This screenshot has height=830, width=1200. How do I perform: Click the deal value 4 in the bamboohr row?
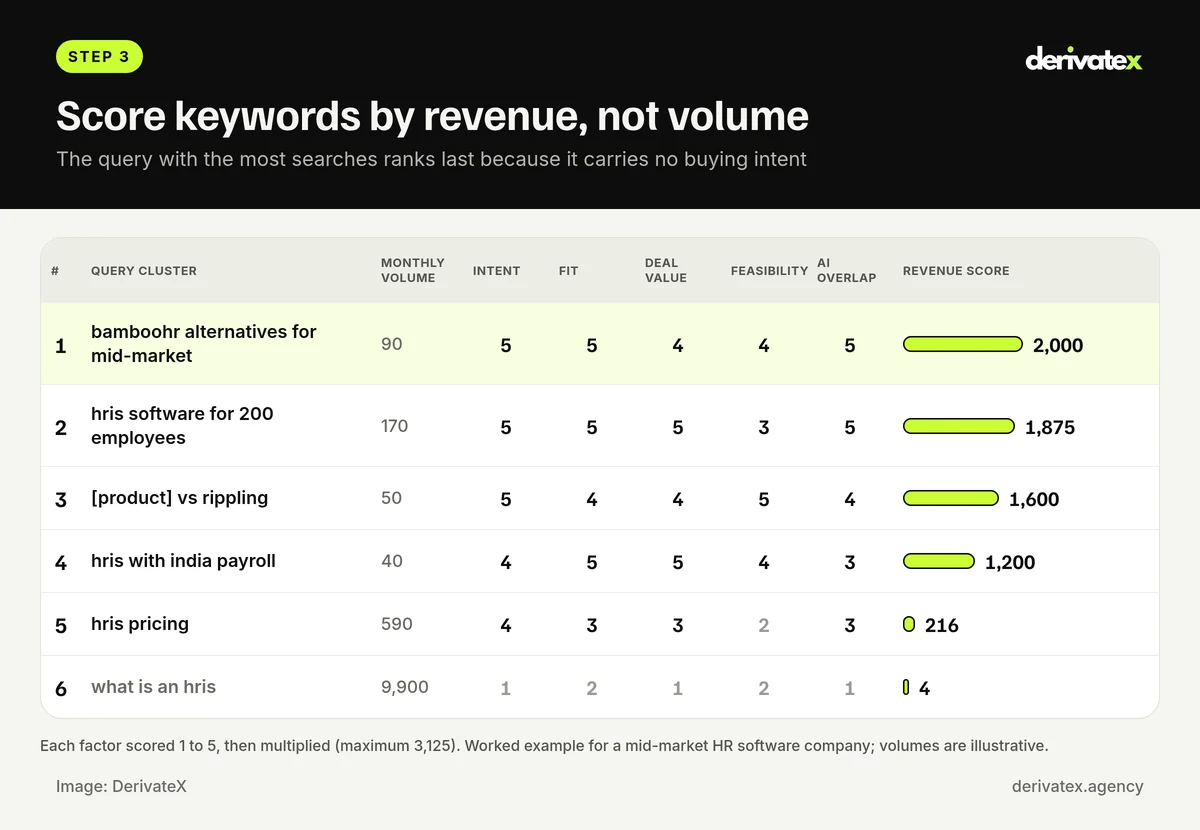pyautogui.click(x=678, y=345)
